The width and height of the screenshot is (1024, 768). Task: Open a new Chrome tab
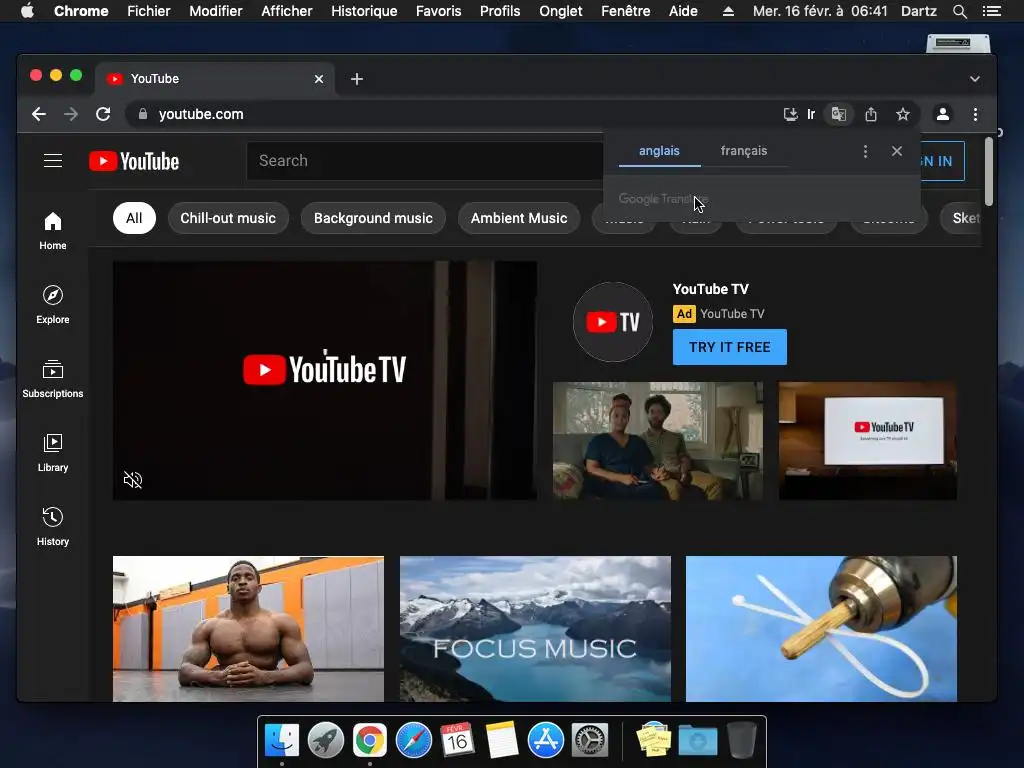357,79
